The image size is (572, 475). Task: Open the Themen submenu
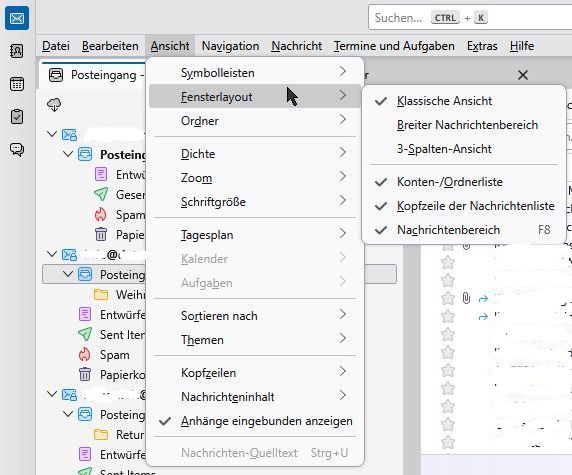(x=255, y=340)
